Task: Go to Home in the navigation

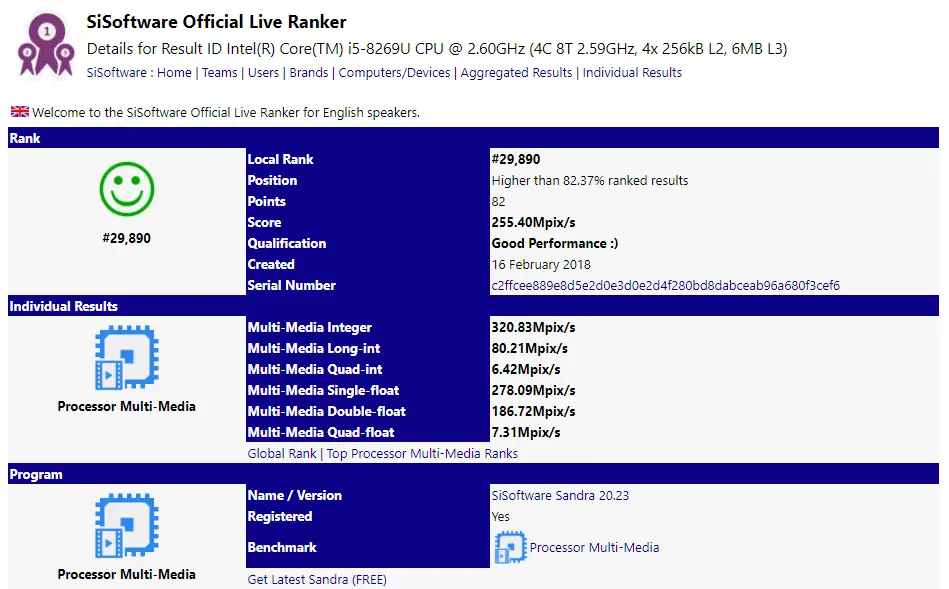Action: tap(174, 73)
